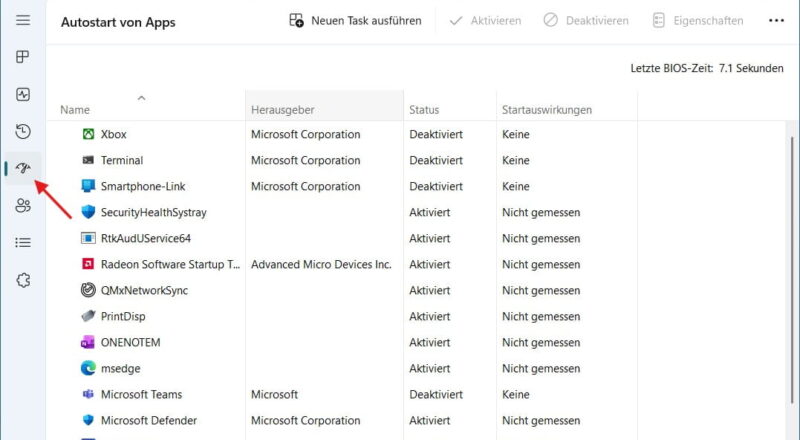Click the ONENOTEM purple icon
800x440 pixels.
(88, 342)
